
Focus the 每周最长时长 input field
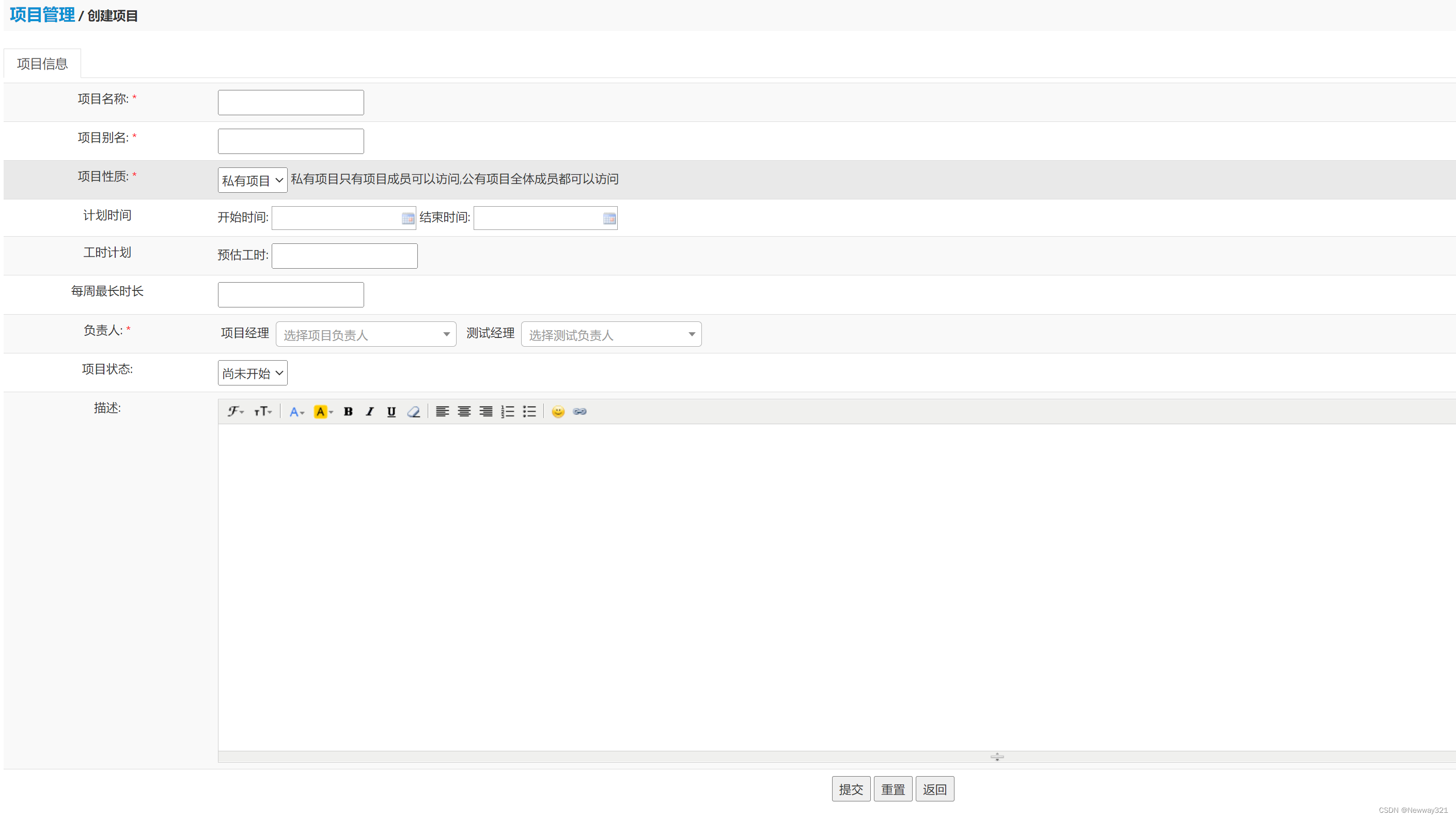click(291, 295)
